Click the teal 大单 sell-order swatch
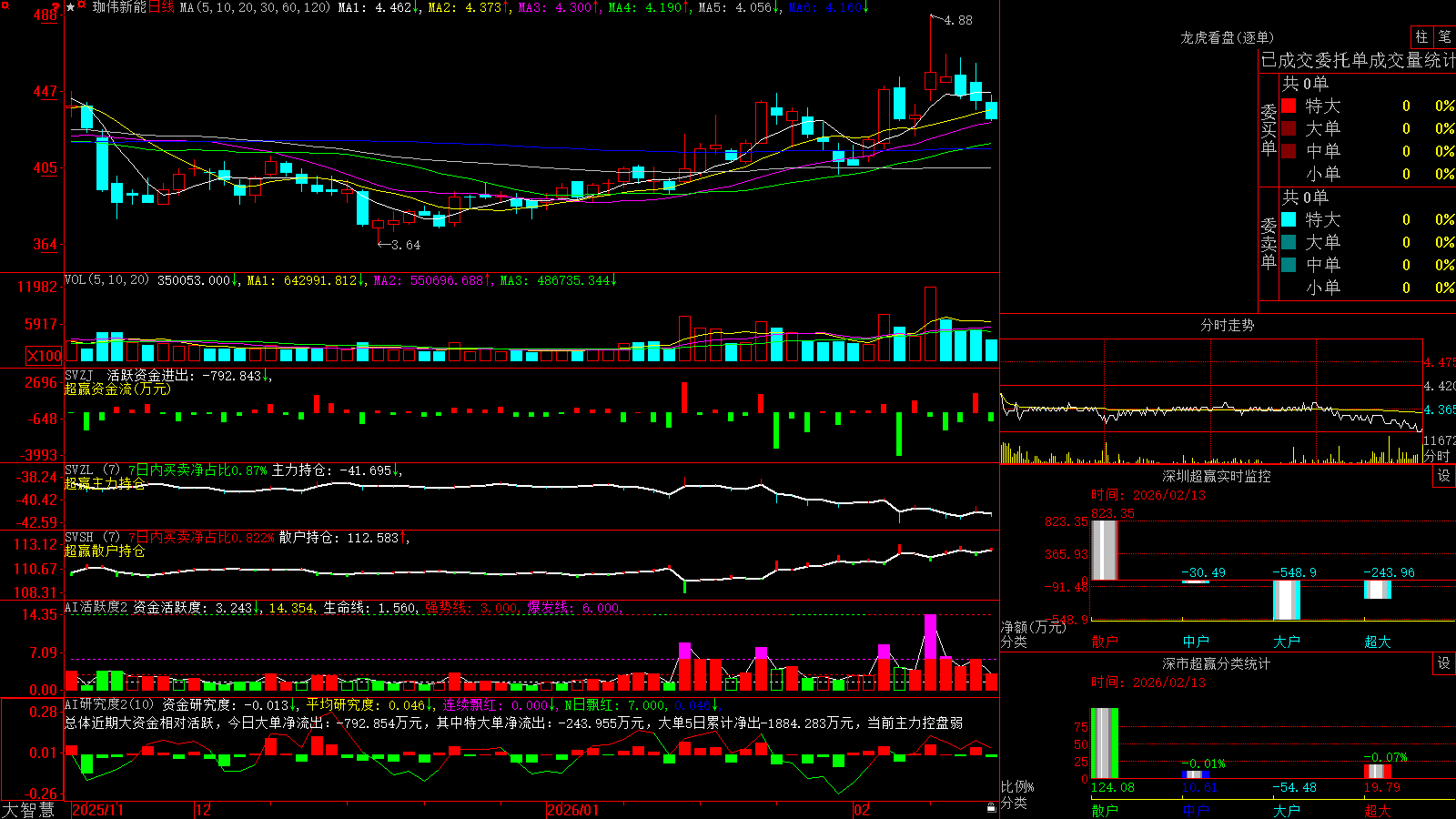The image size is (1456, 819). (x=1289, y=242)
